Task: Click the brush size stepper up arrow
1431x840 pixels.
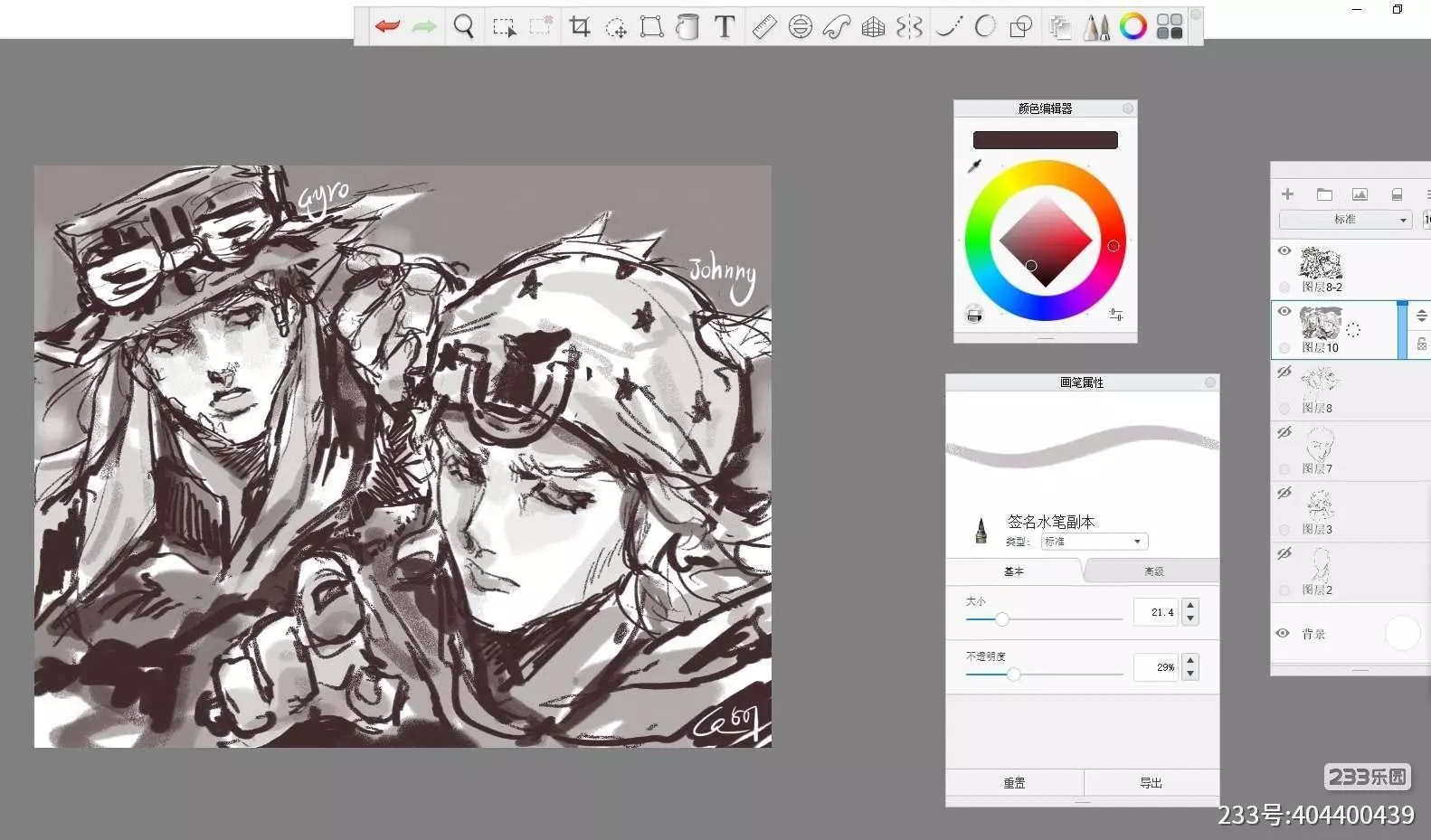Action: tap(1190, 606)
